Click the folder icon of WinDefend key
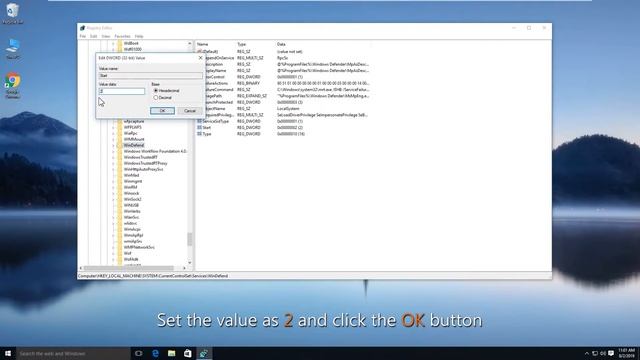The width and height of the screenshot is (640, 360). [x=120, y=145]
